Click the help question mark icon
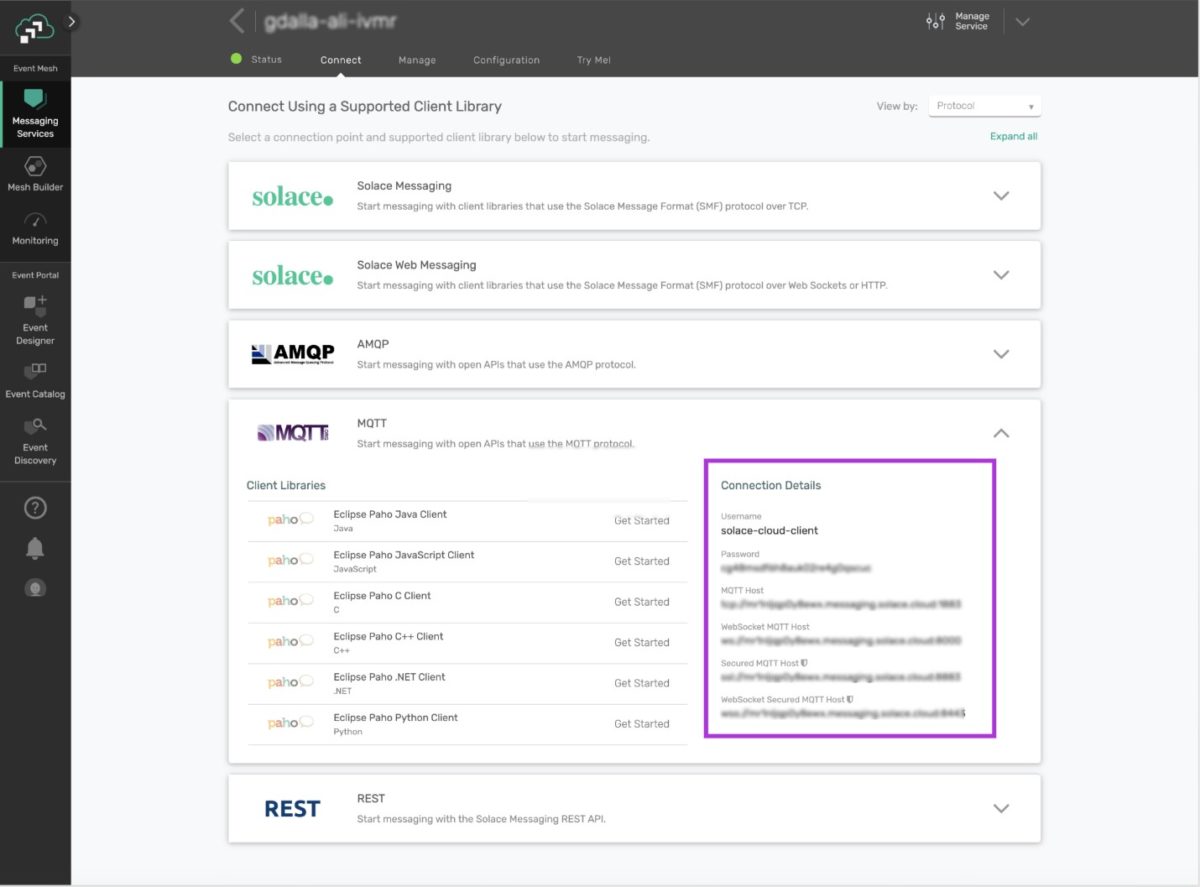This screenshot has width=1200, height=887. click(35, 508)
